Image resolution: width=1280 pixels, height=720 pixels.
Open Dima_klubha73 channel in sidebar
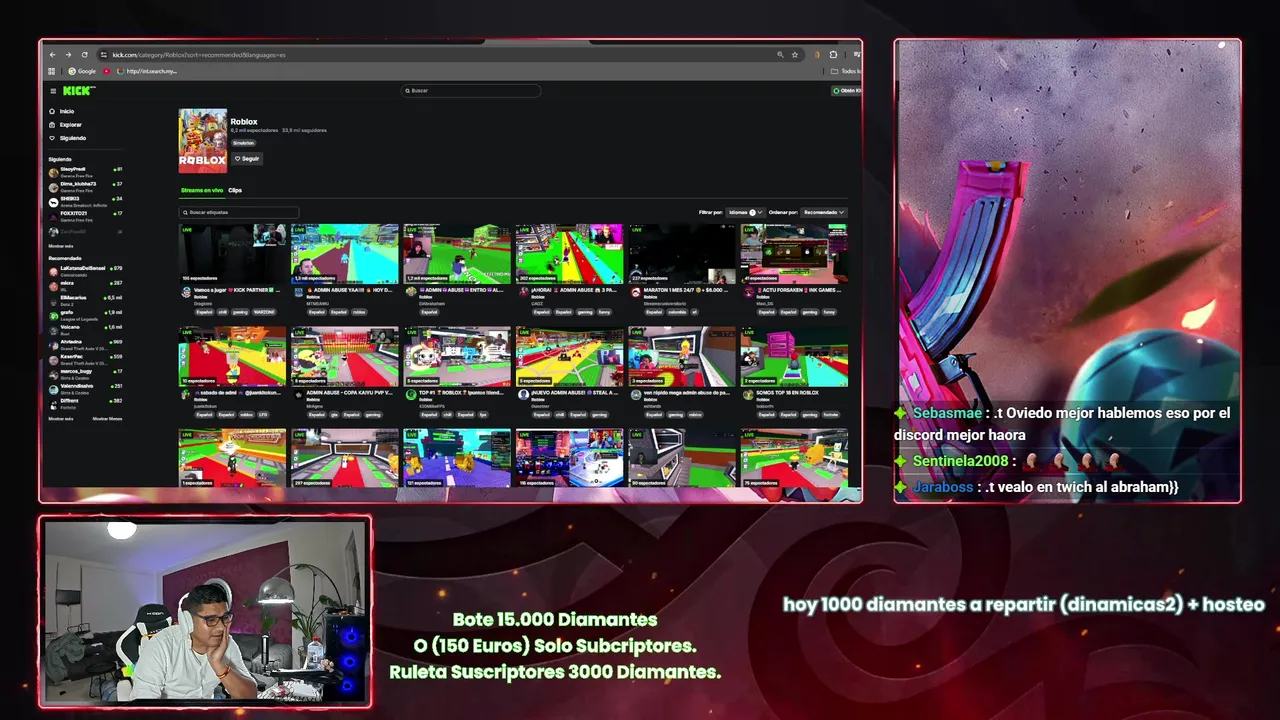click(x=85, y=186)
